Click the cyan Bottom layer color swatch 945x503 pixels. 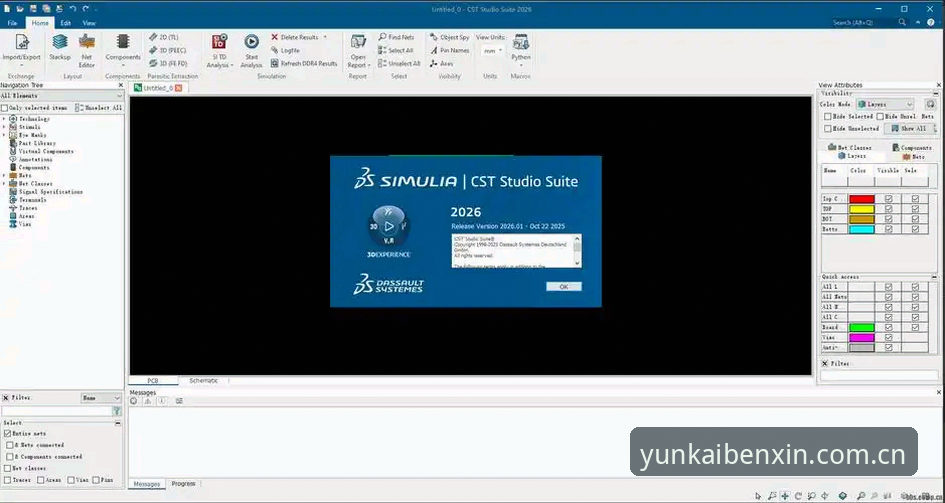click(861, 230)
